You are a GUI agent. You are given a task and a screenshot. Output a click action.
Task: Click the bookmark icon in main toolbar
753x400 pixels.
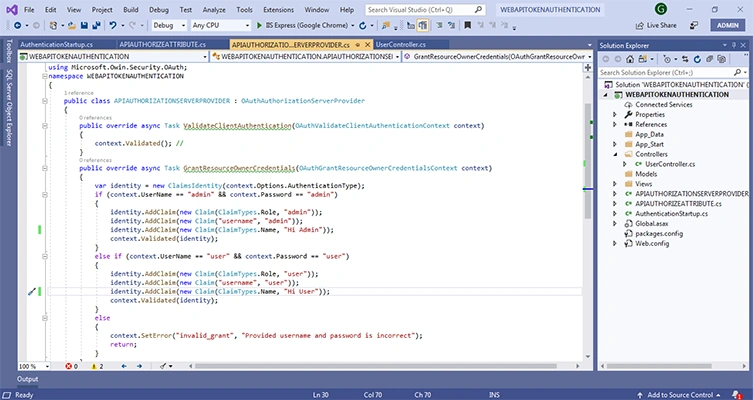pos(467,25)
